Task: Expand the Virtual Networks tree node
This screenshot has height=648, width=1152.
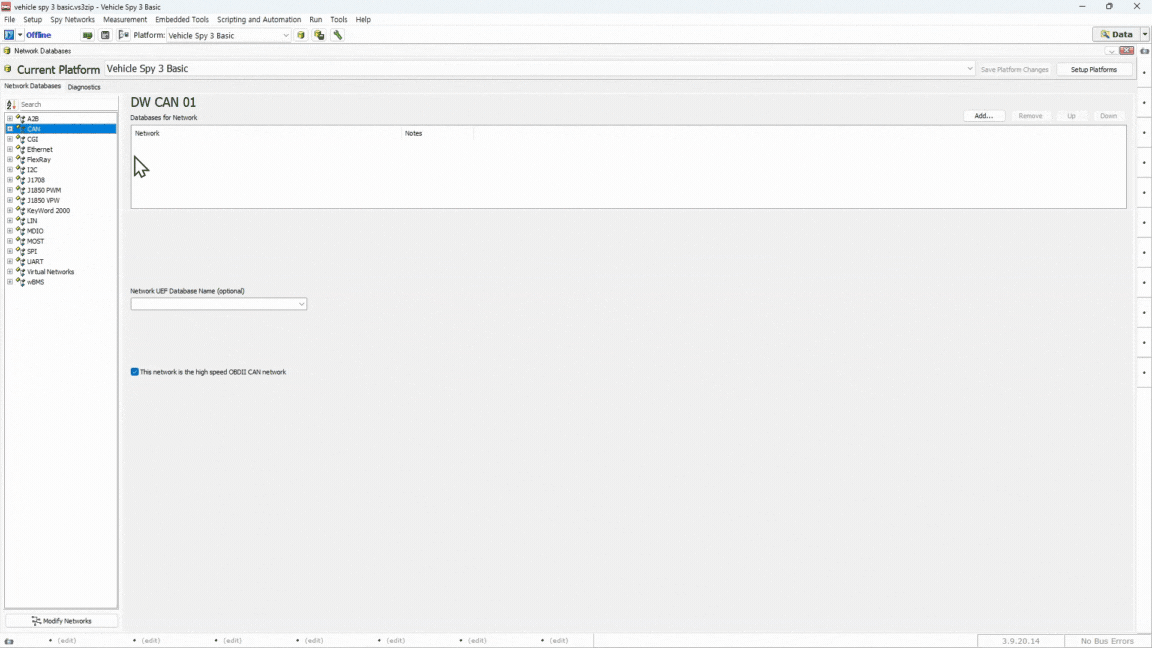Action: 10,272
